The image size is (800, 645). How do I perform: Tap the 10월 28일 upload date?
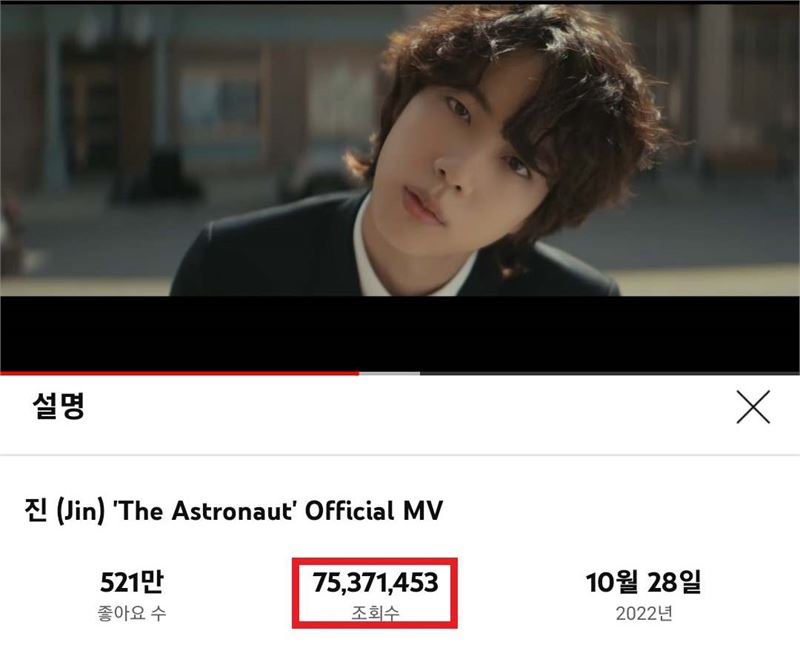click(643, 582)
